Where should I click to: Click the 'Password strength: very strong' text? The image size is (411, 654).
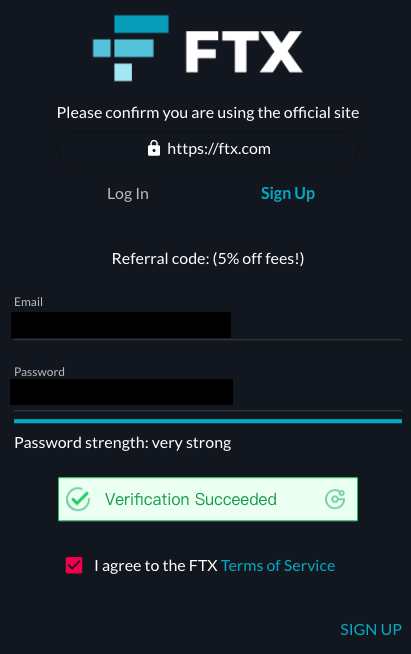(123, 443)
